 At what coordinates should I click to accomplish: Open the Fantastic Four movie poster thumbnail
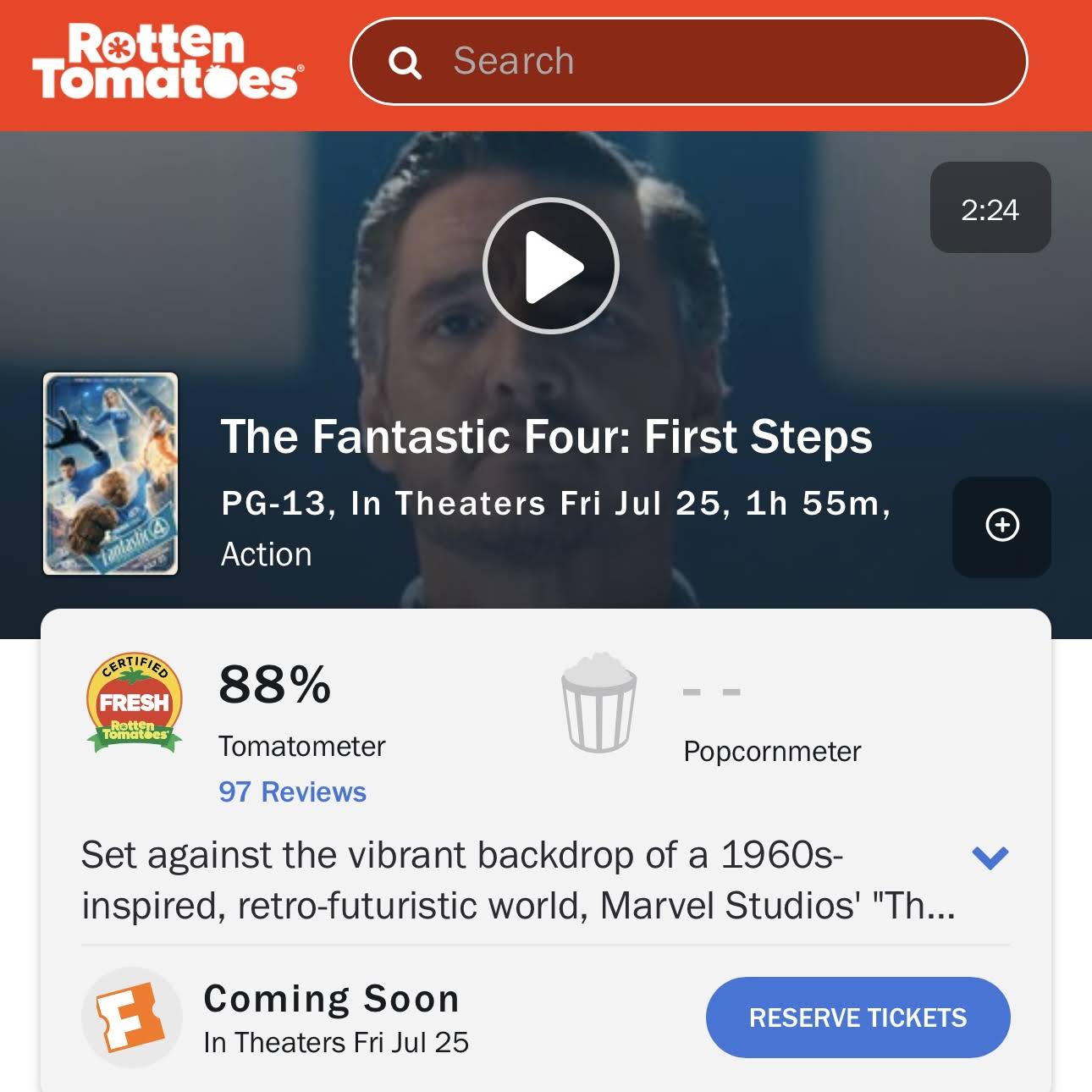(x=111, y=474)
